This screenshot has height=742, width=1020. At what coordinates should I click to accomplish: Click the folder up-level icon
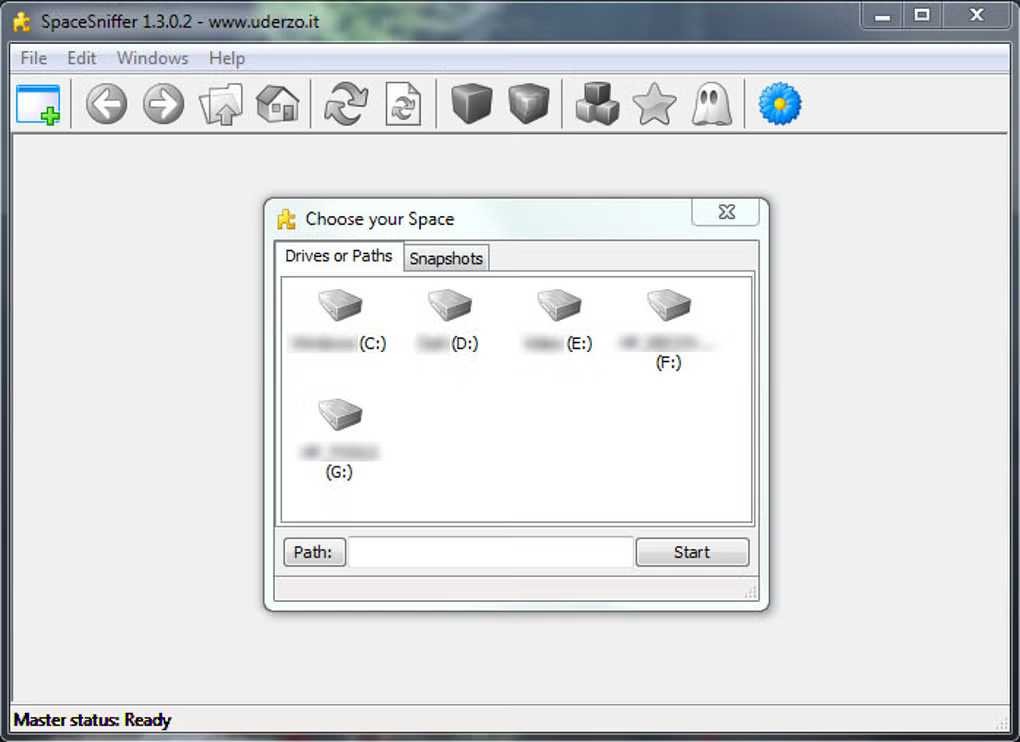point(221,104)
